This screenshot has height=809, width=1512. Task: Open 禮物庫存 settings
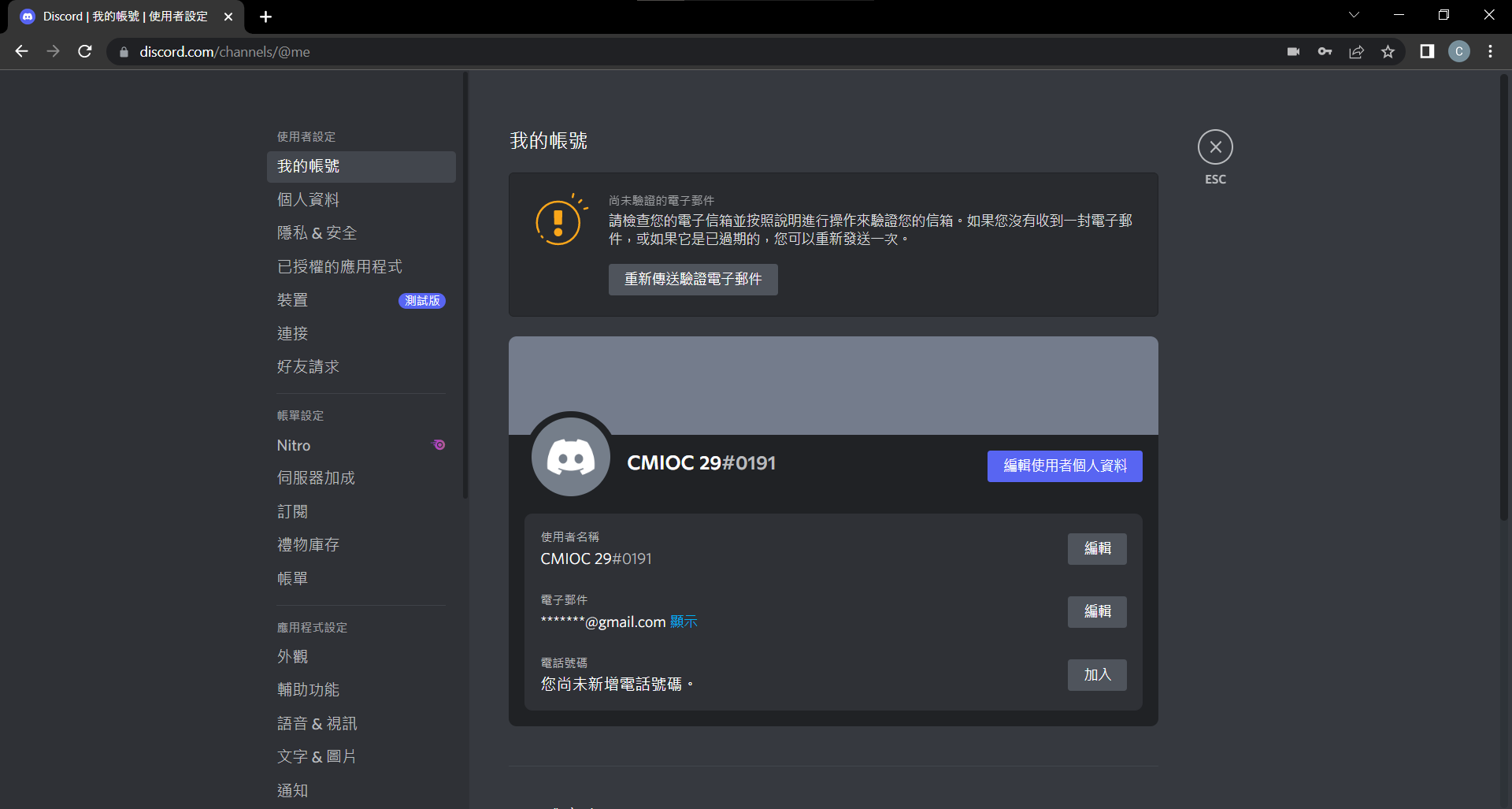(361, 545)
